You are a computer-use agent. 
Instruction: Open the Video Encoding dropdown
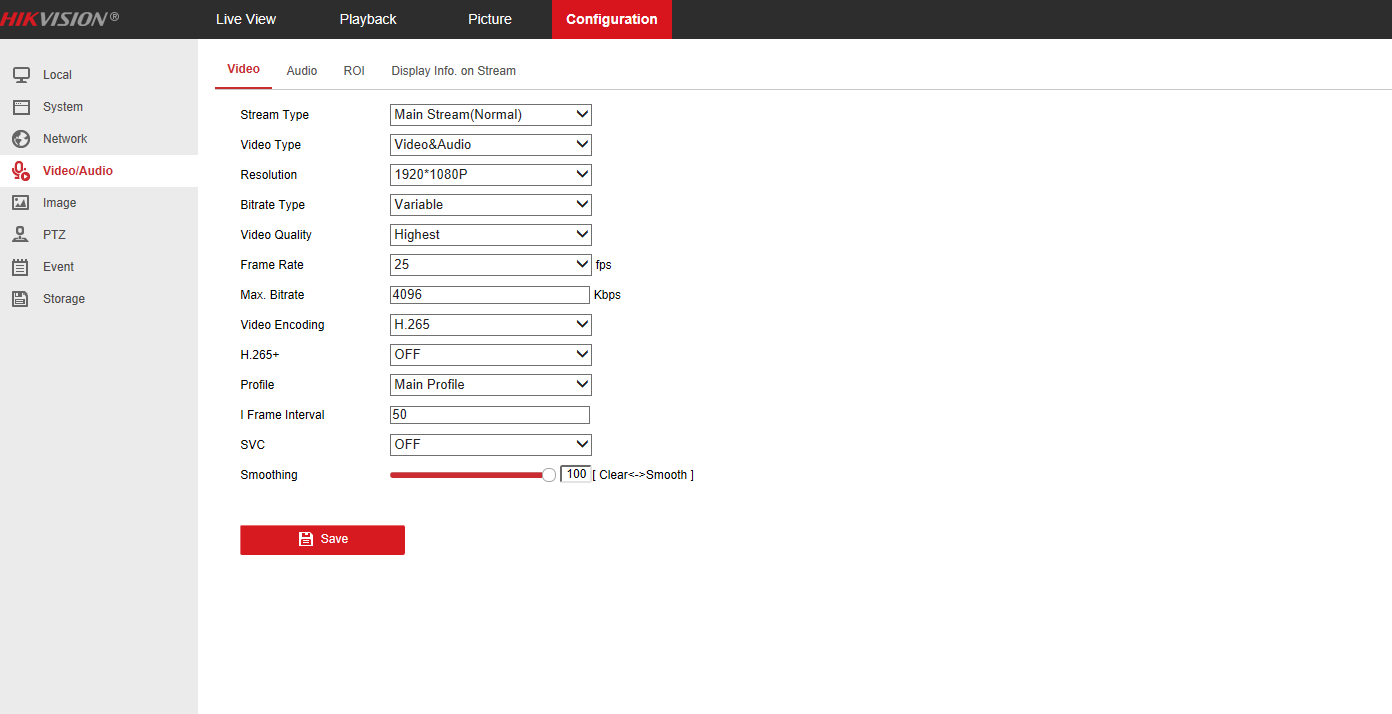[x=490, y=325]
